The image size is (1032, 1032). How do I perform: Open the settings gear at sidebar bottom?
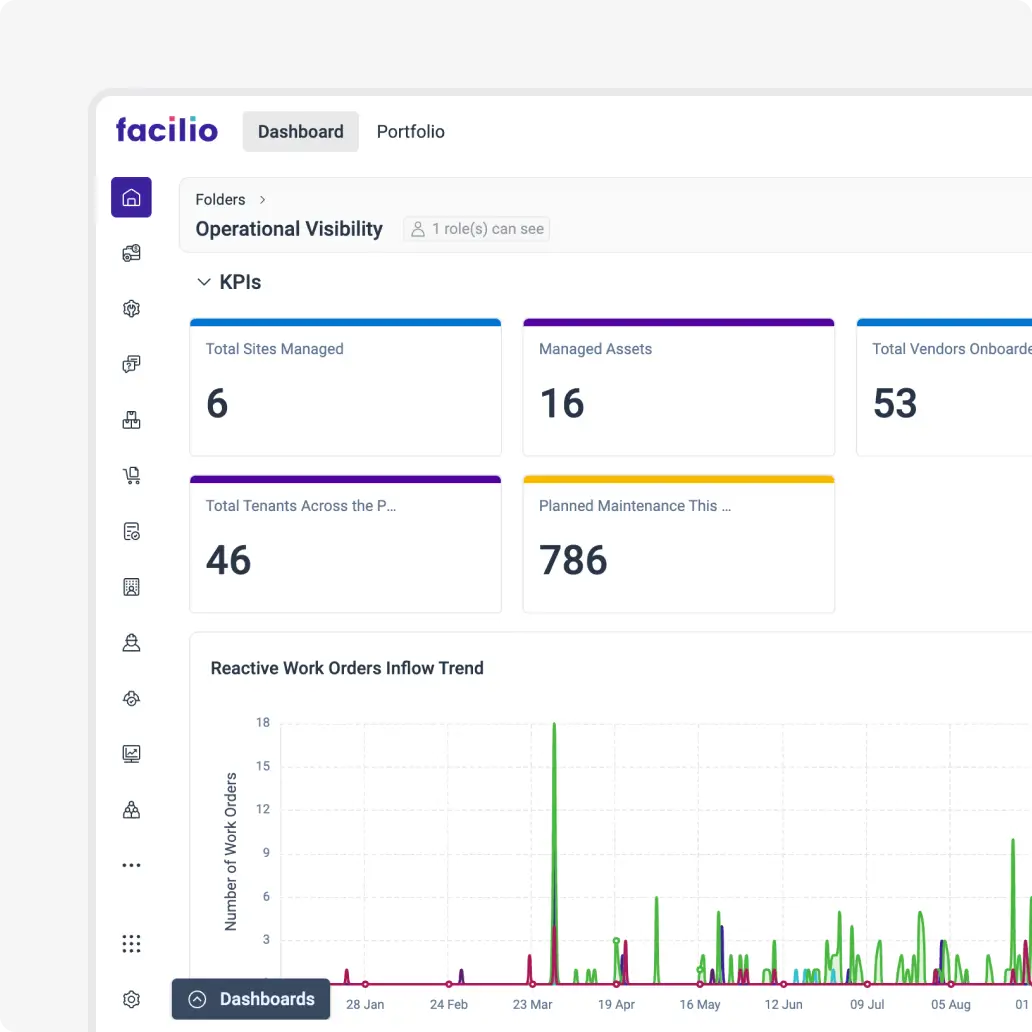[x=131, y=999]
